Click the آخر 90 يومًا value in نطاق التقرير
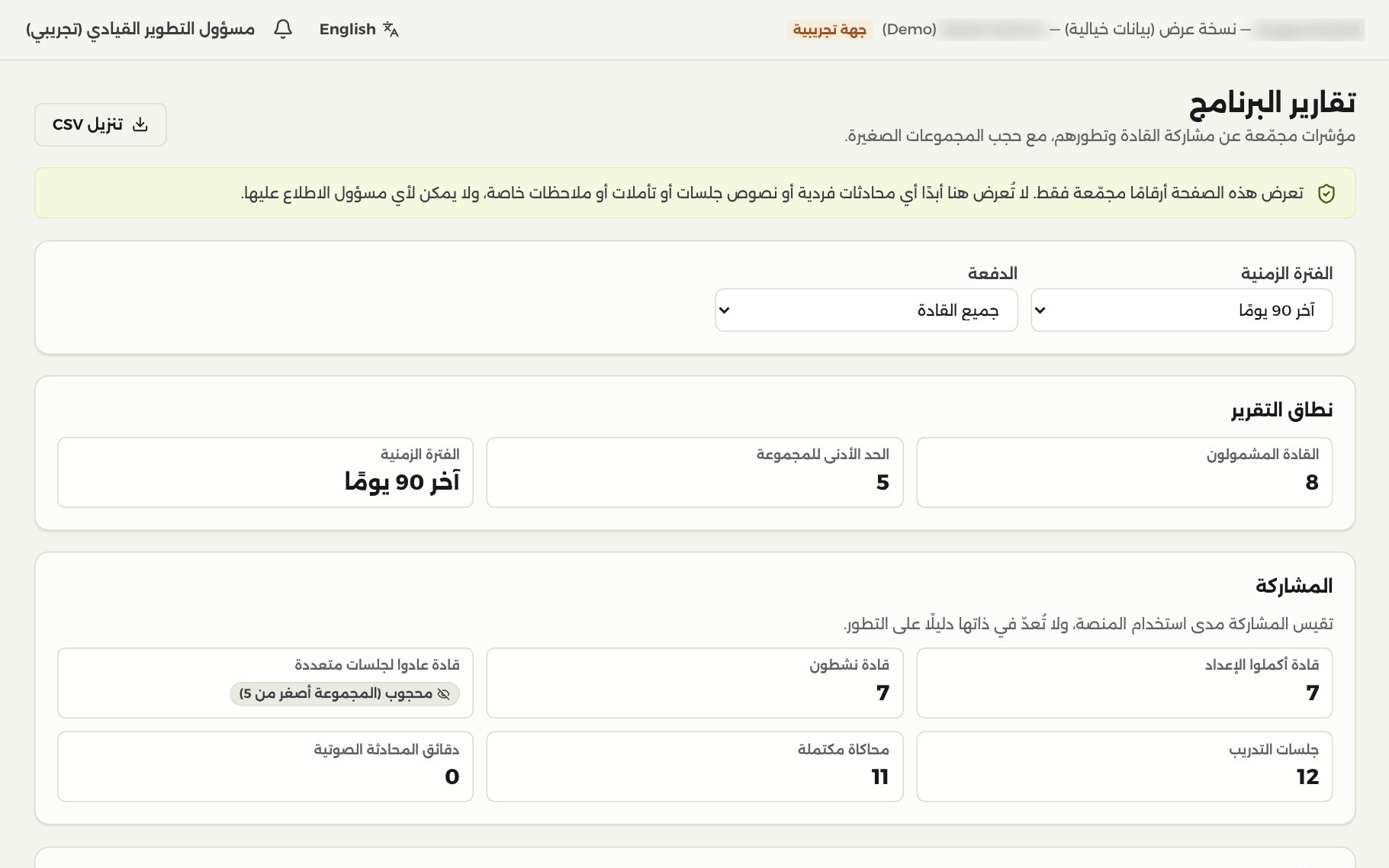This screenshot has height=868, width=1389. (402, 482)
